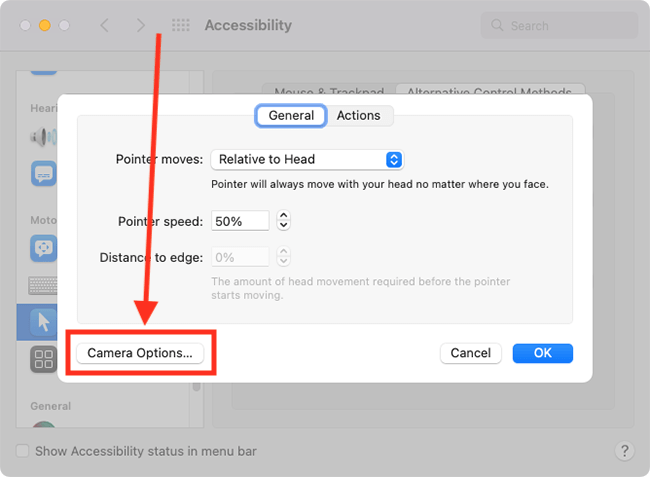Select the Voice Control icon in sidebar
Screen dimensions: 650x477
coord(44,248)
